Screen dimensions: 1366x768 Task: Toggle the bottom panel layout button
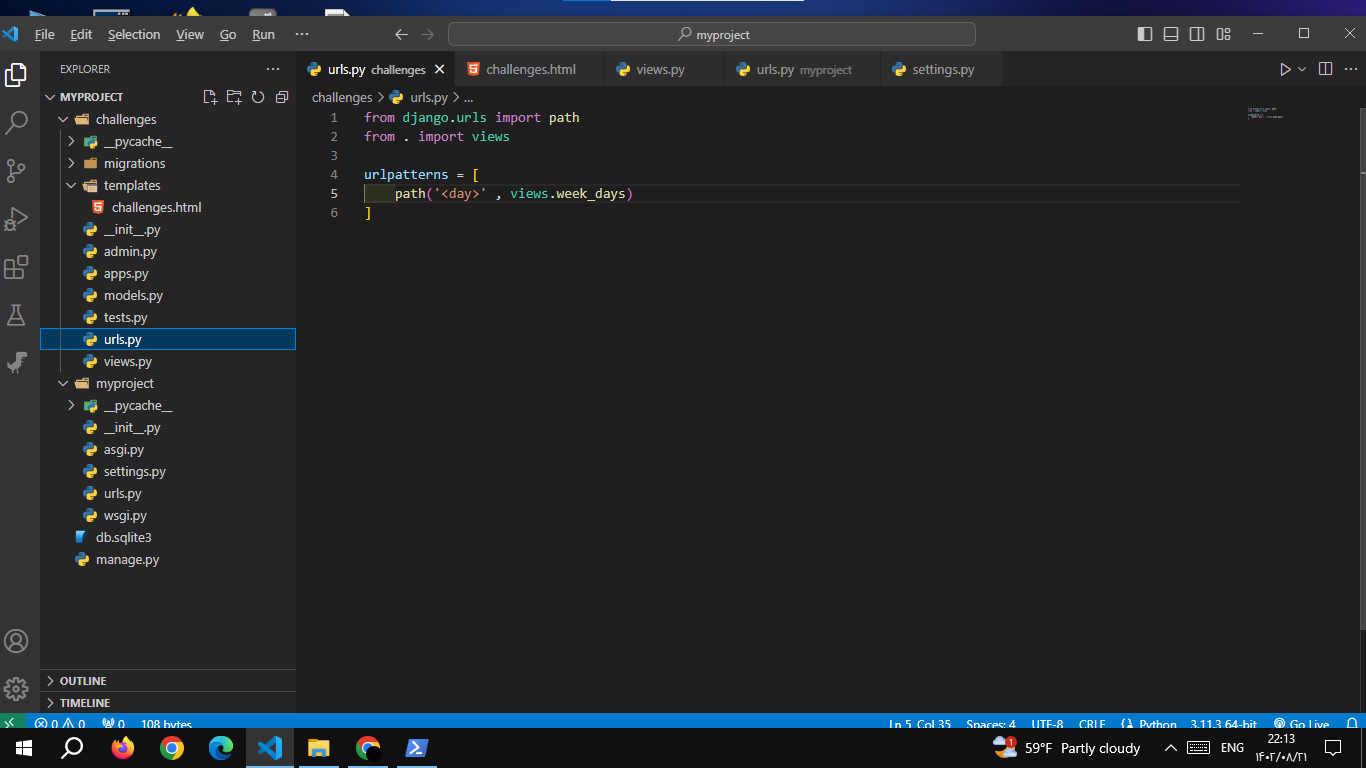click(1171, 34)
